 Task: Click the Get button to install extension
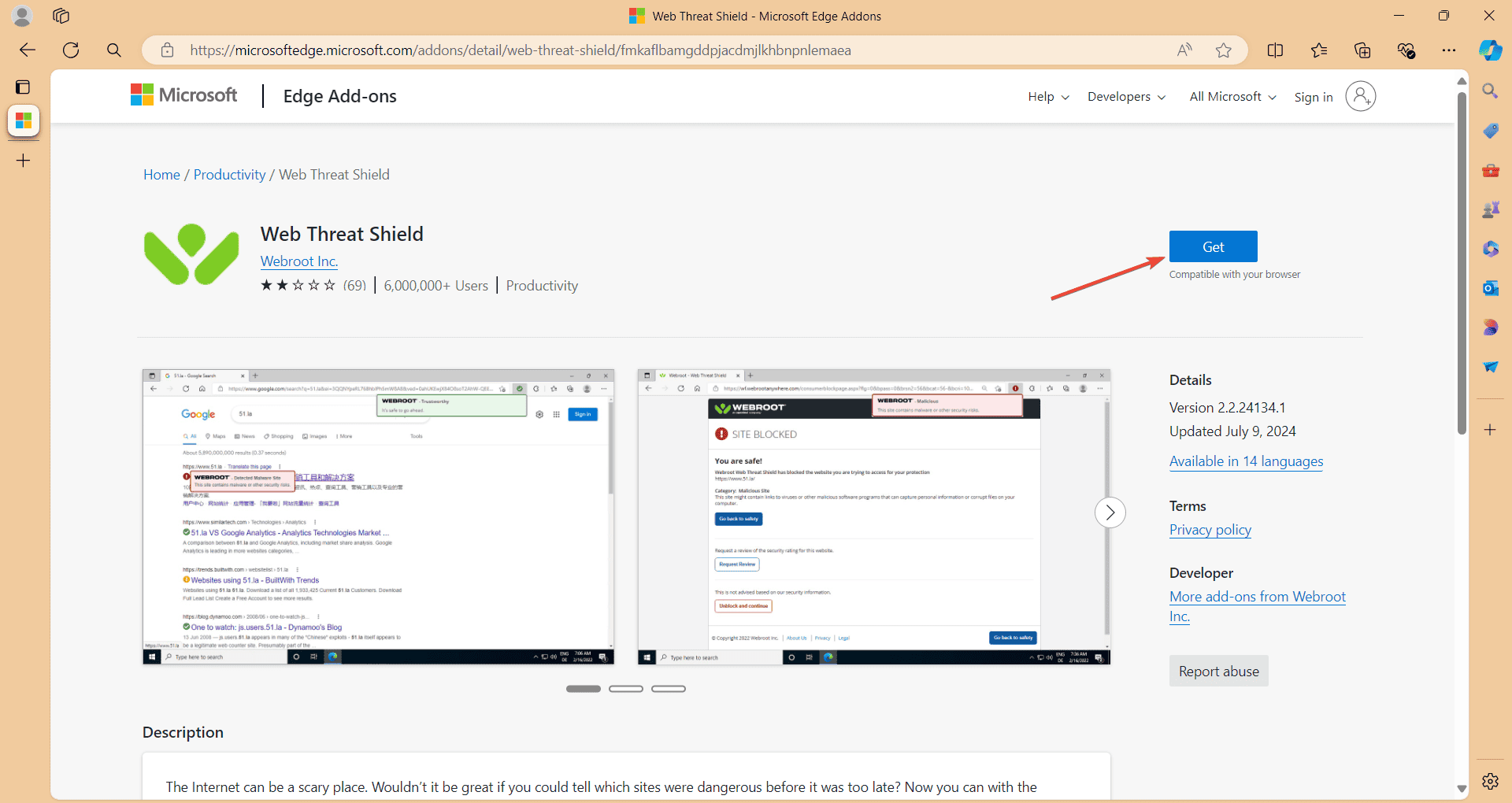(x=1213, y=246)
